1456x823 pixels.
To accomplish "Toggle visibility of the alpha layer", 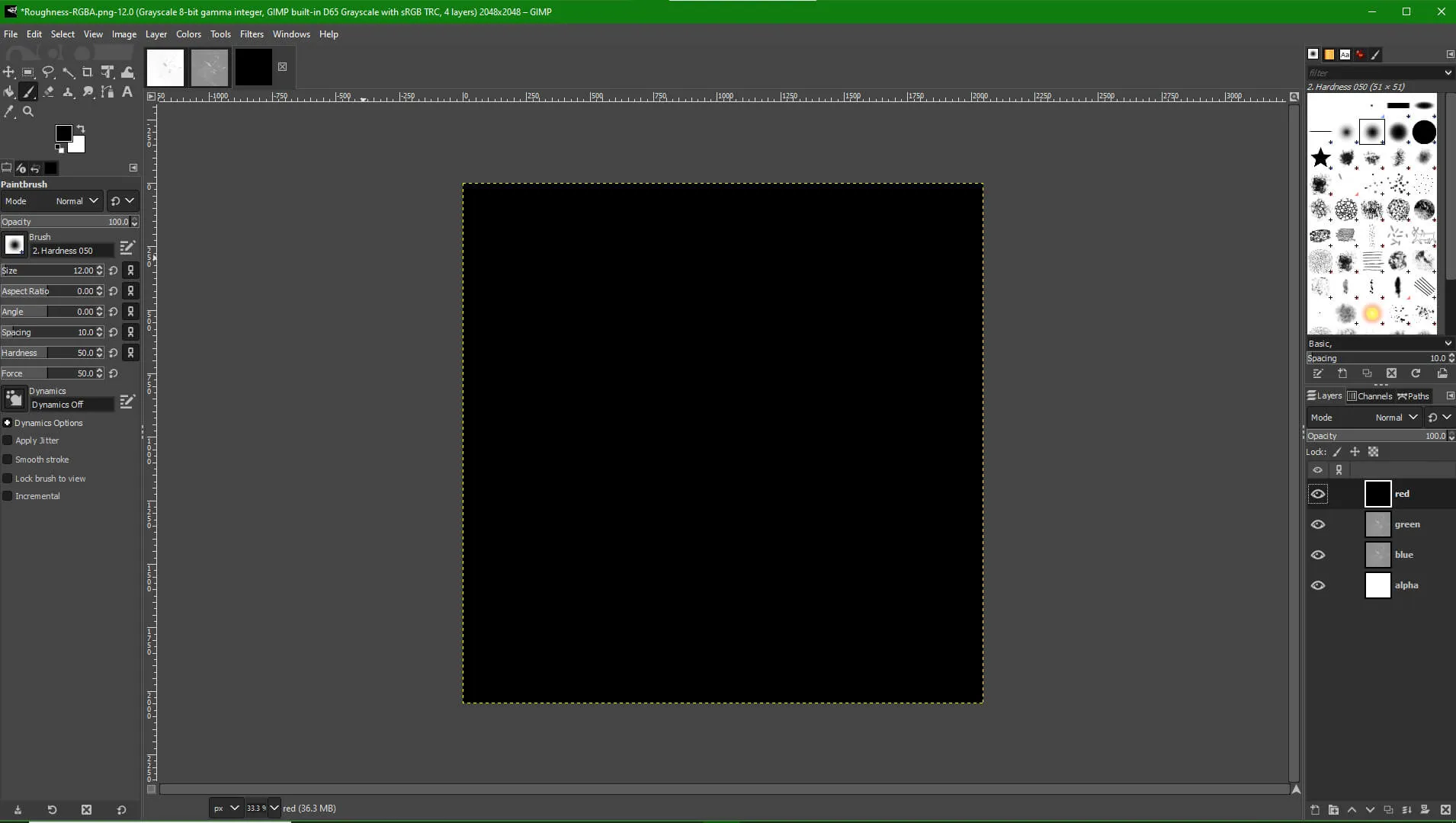I will pos(1318,585).
